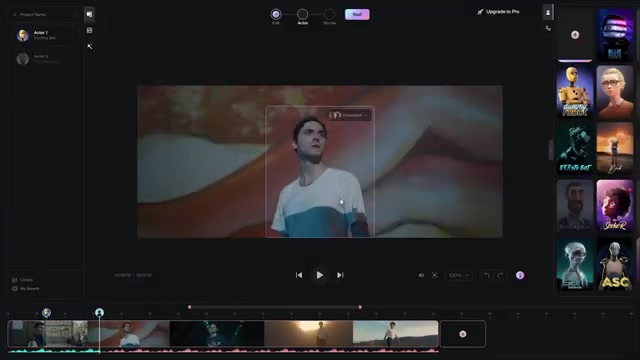
Task: Click Upgrade to Pro link
Action: pyautogui.click(x=498, y=12)
